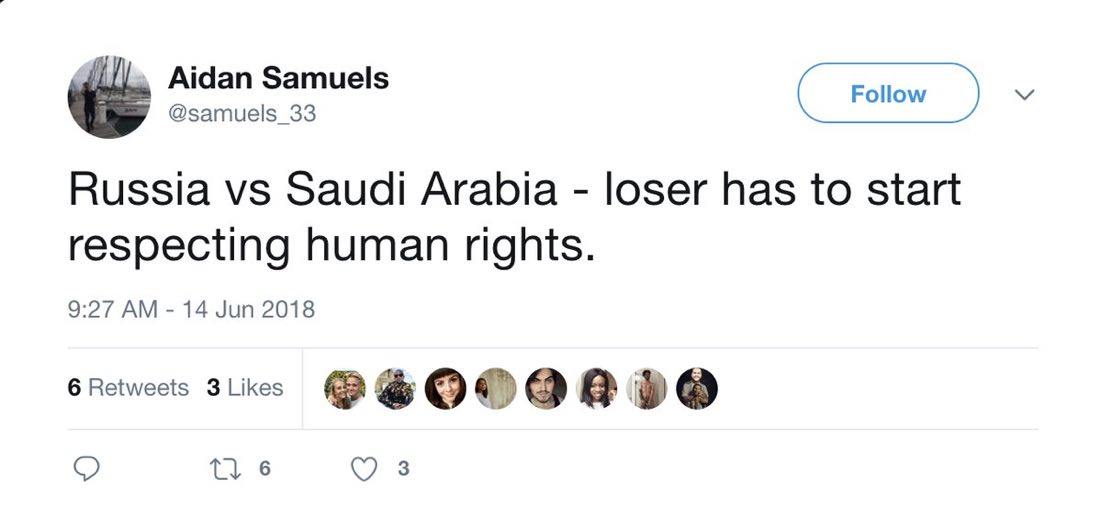This screenshot has height=531, width=1101.
Task: Click the @samuels_33 handle
Action: point(241,114)
